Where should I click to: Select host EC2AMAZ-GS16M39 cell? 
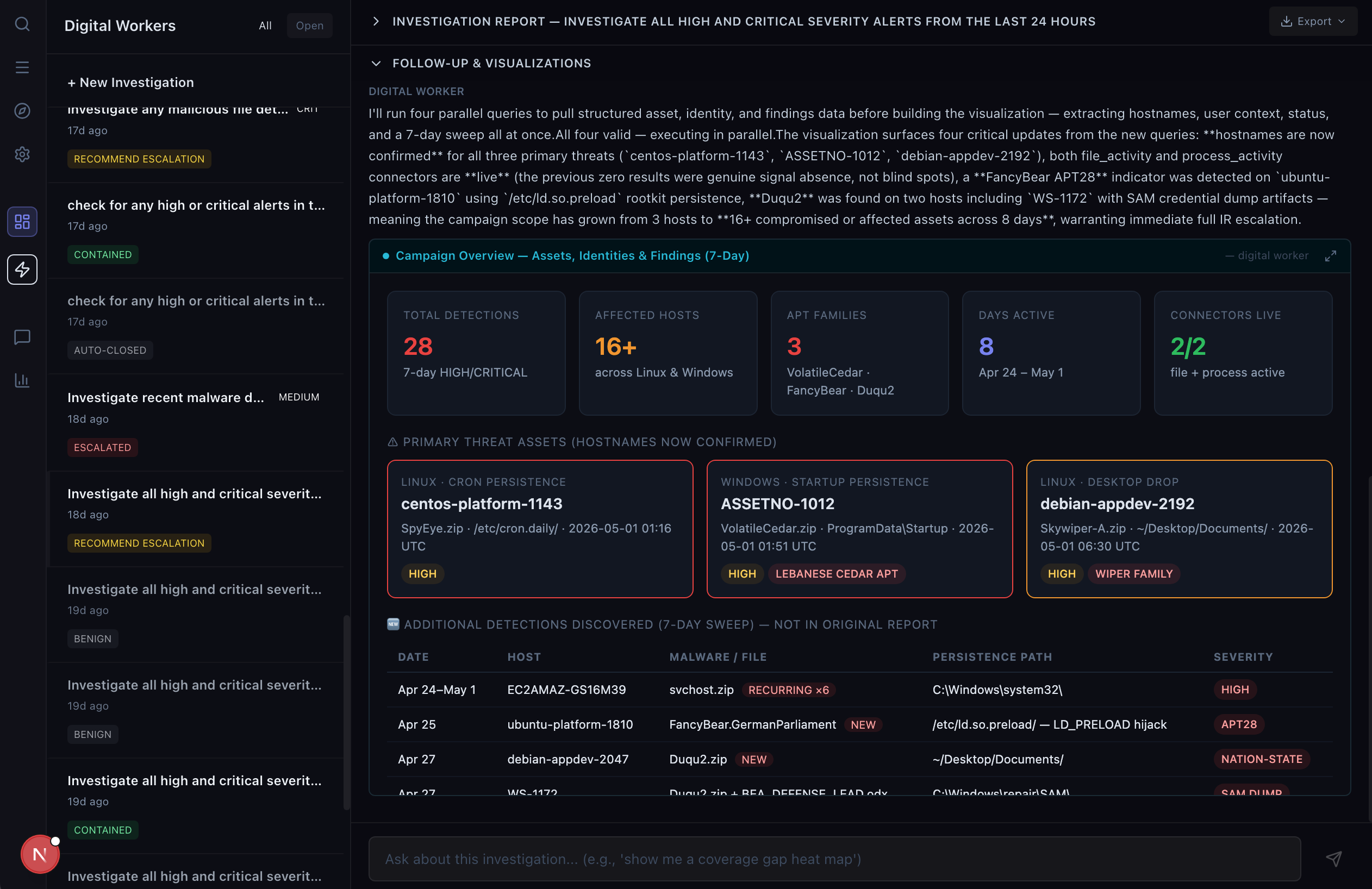pyautogui.click(x=566, y=690)
